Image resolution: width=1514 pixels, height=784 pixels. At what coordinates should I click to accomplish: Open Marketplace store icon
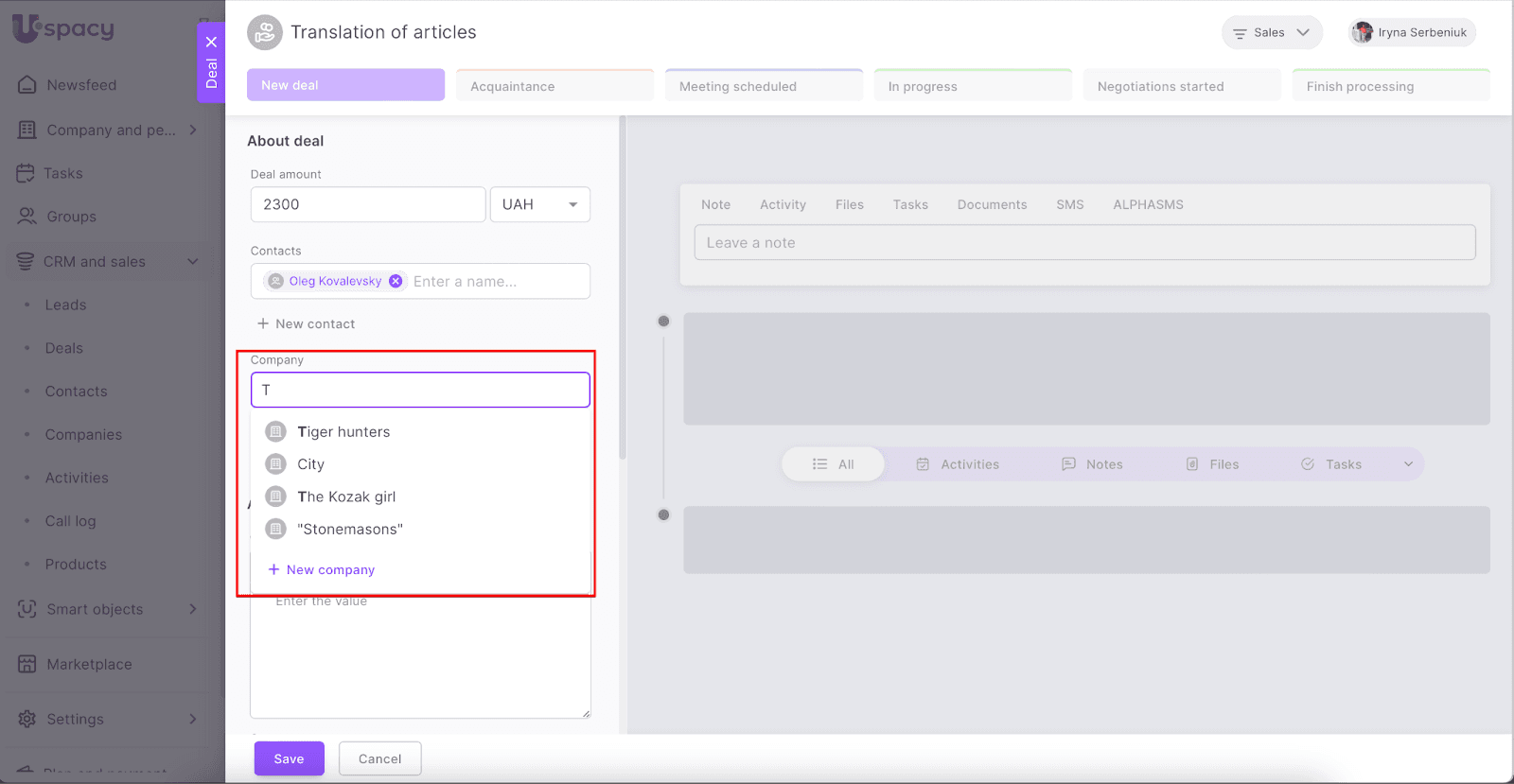tap(27, 664)
